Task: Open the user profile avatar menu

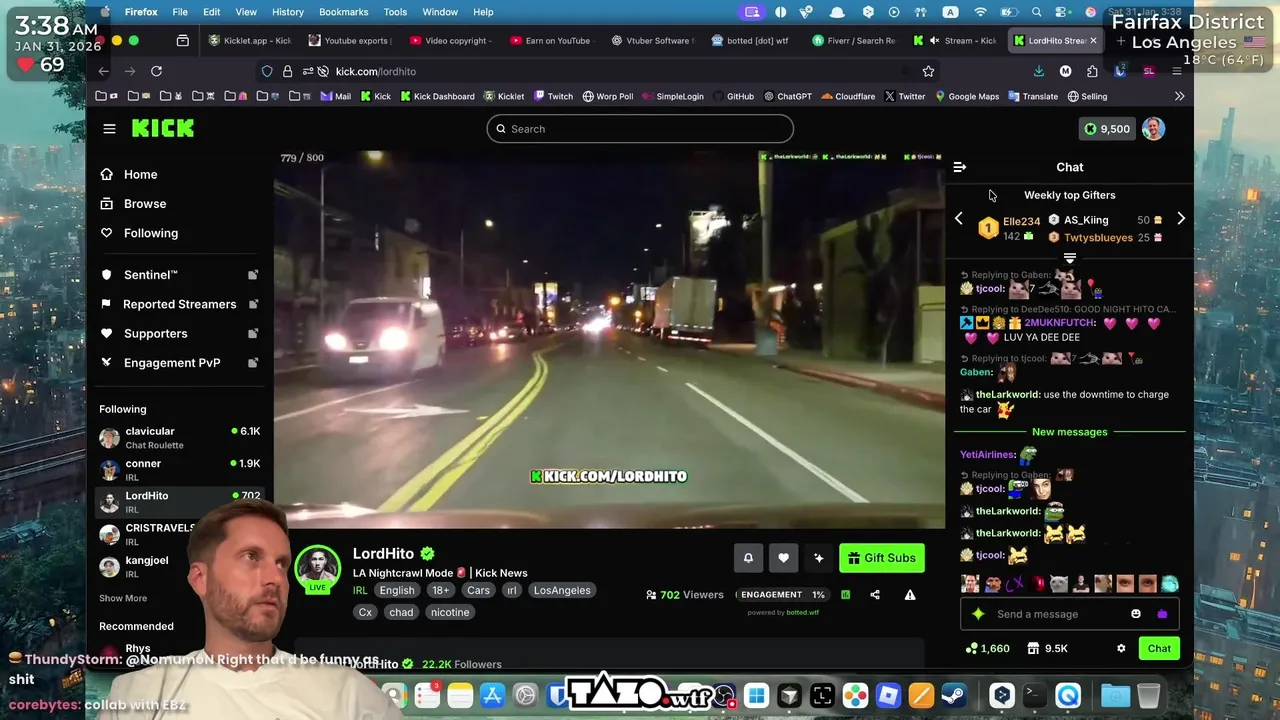Action: pos(1154,128)
